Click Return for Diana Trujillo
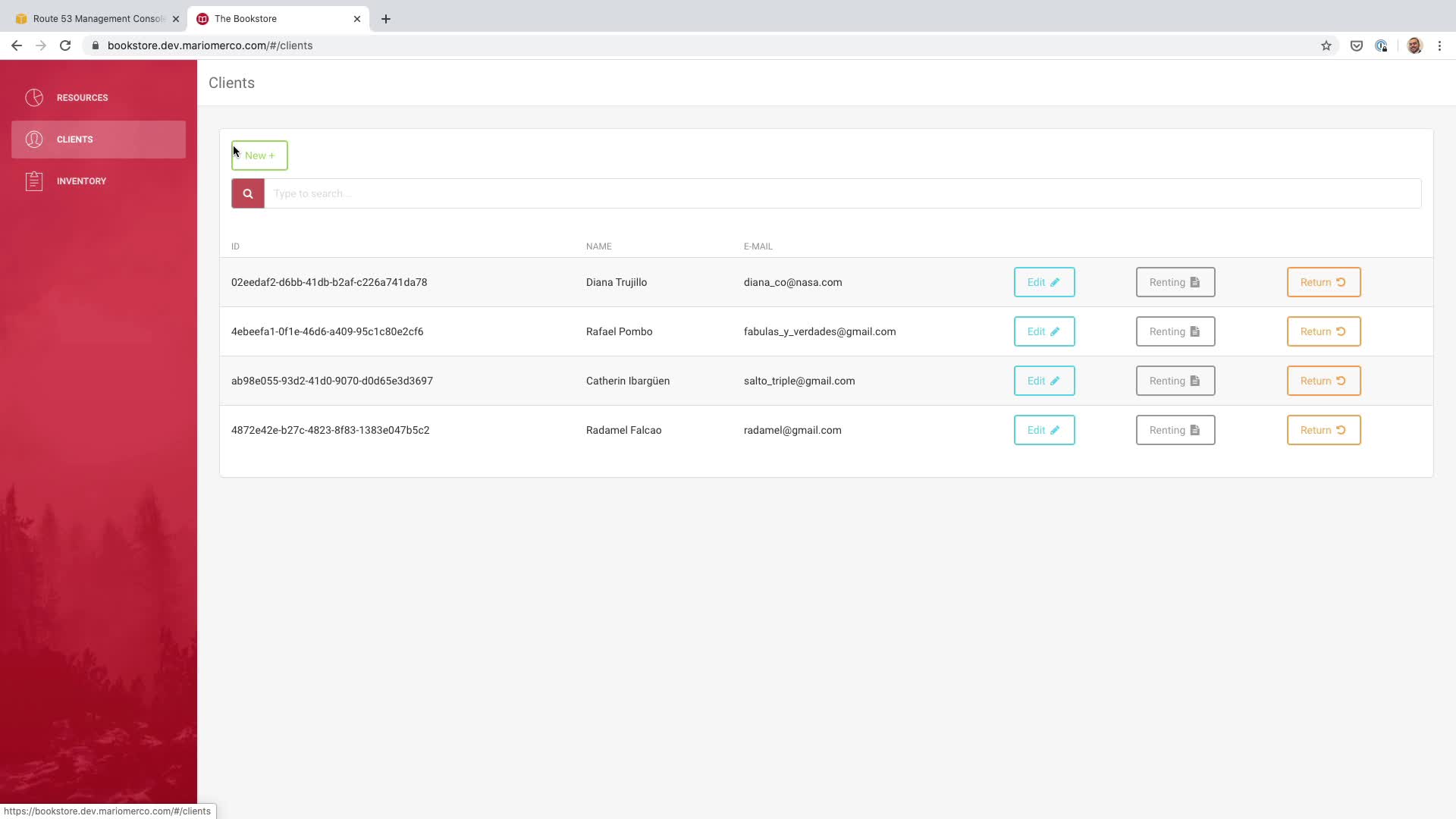This screenshot has width=1456, height=819. tap(1323, 282)
